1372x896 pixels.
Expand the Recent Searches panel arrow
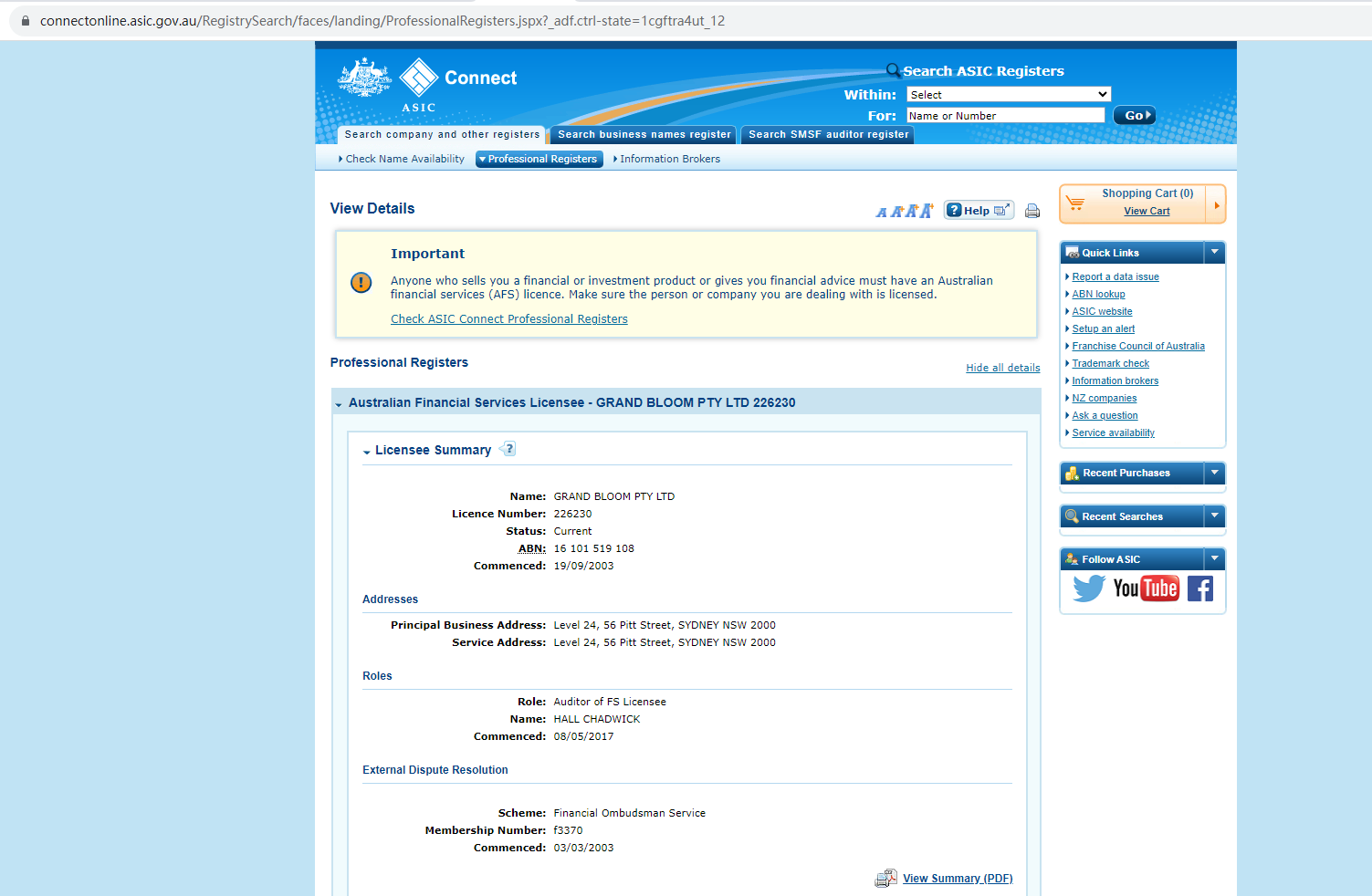(1214, 516)
